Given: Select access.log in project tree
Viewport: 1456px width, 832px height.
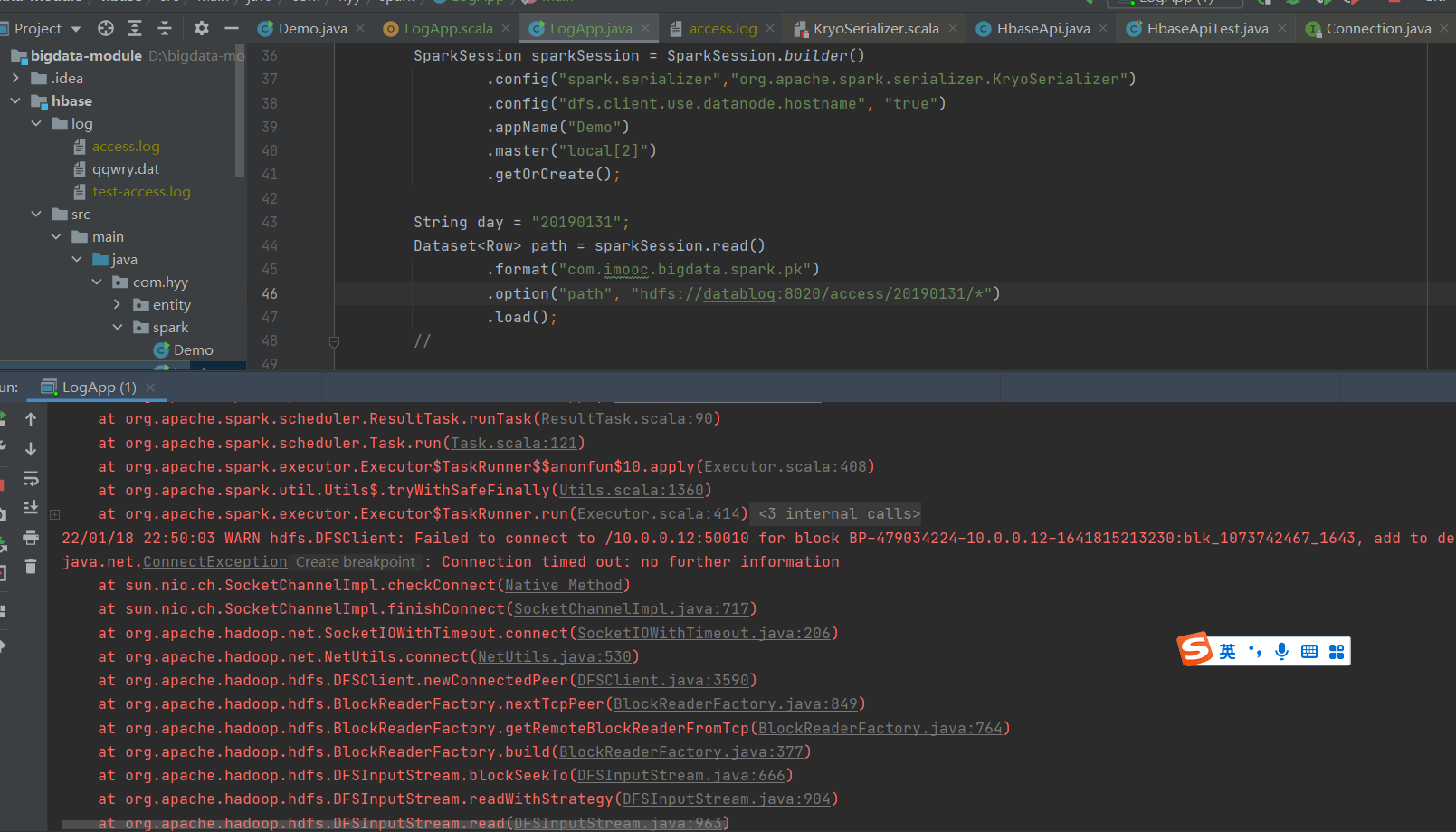Looking at the screenshot, I should (126, 146).
